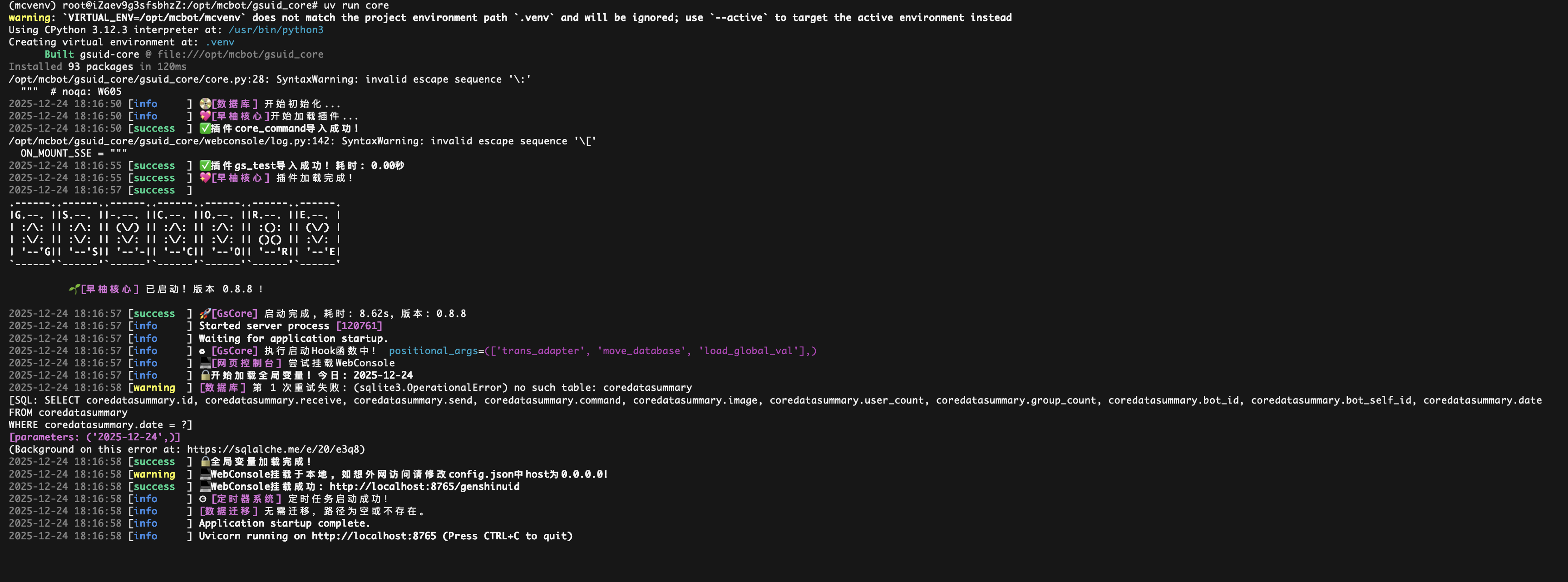The width and height of the screenshot is (1568, 582).
Task: Click the file:///opt/mcbot/gsuid_core build path
Action: [241, 54]
